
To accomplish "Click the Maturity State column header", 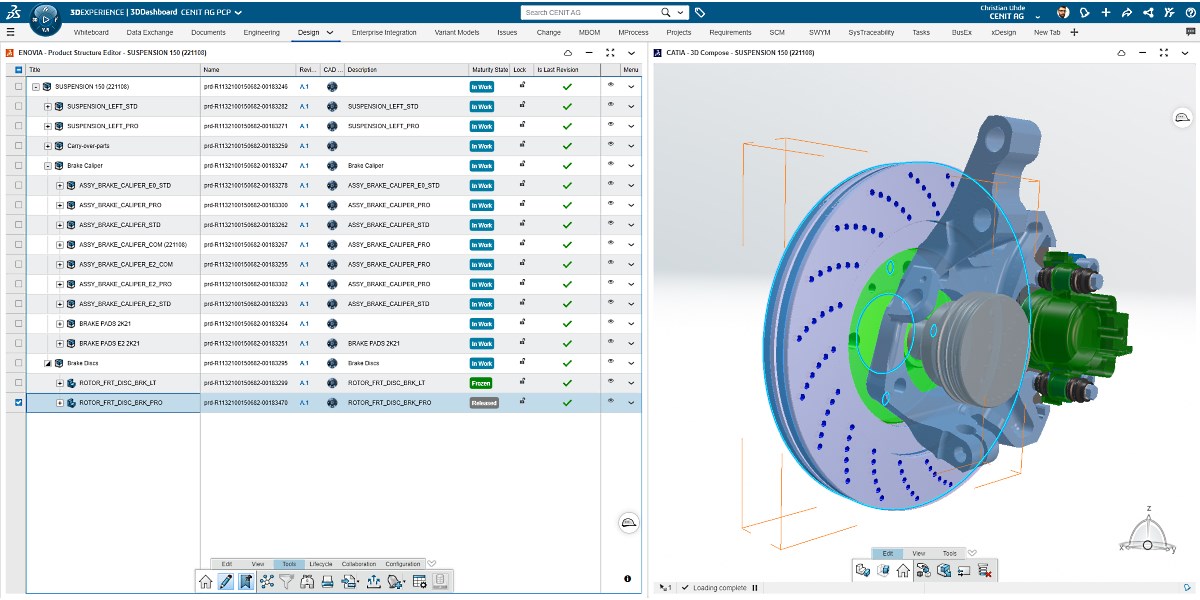I will (x=489, y=70).
